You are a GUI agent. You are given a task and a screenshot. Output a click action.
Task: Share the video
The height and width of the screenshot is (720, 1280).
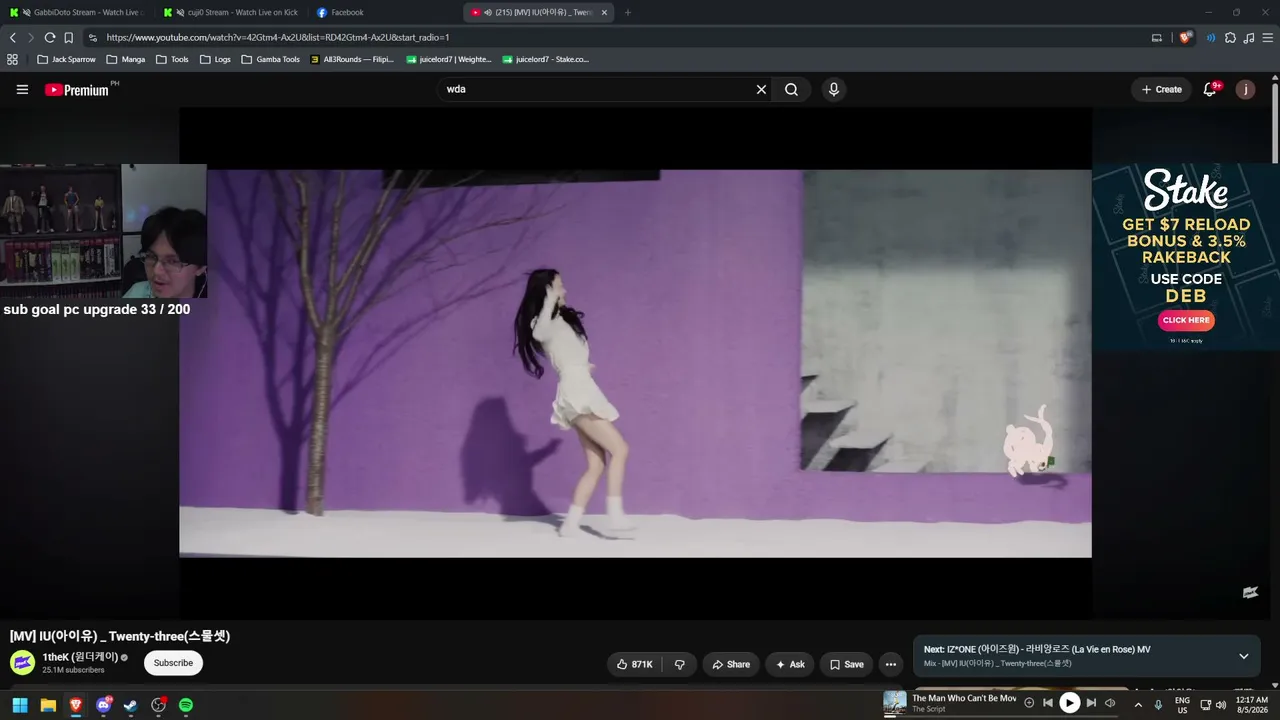coord(731,664)
